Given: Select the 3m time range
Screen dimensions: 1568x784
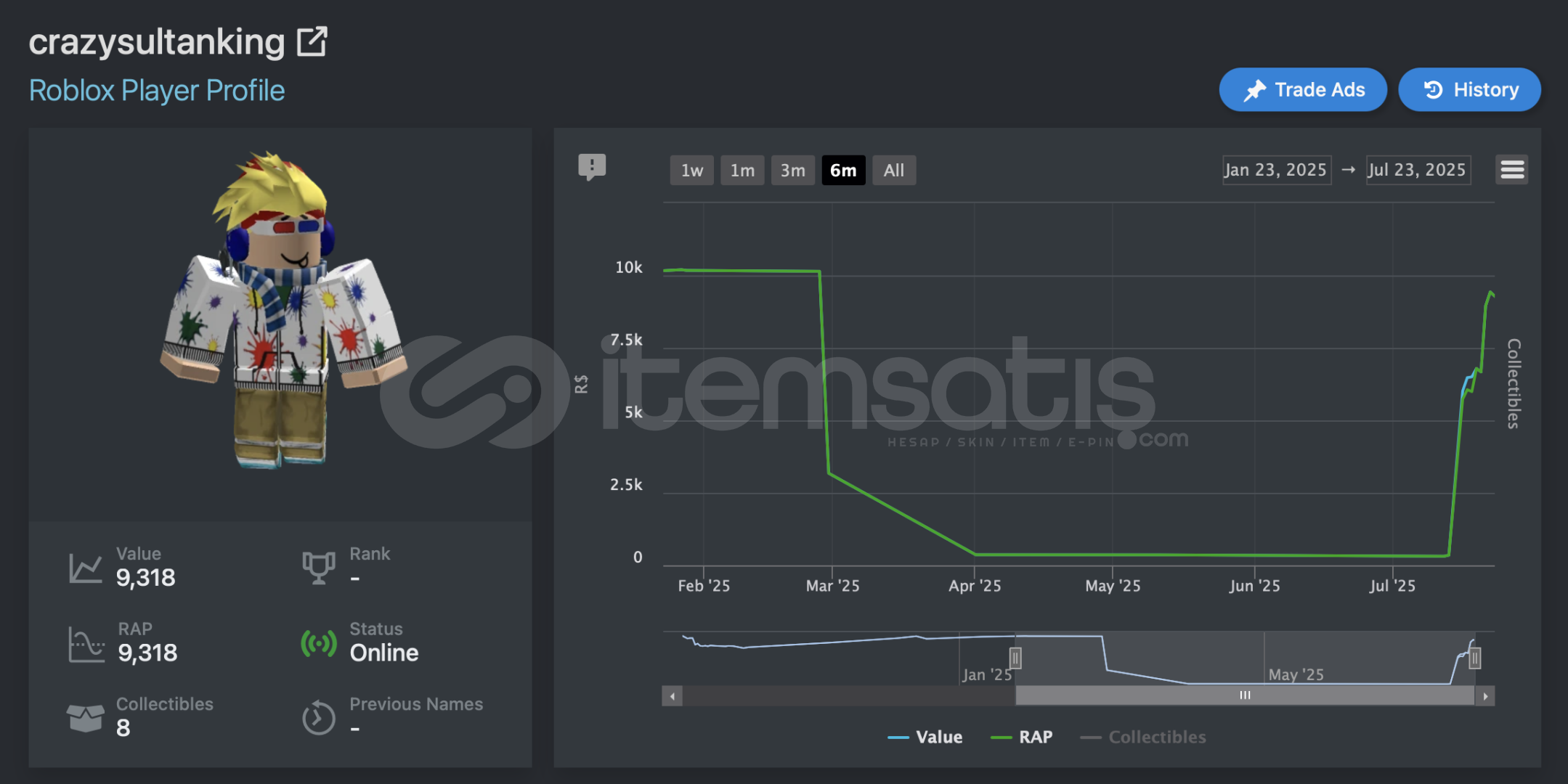Looking at the screenshot, I should [792, 171].
